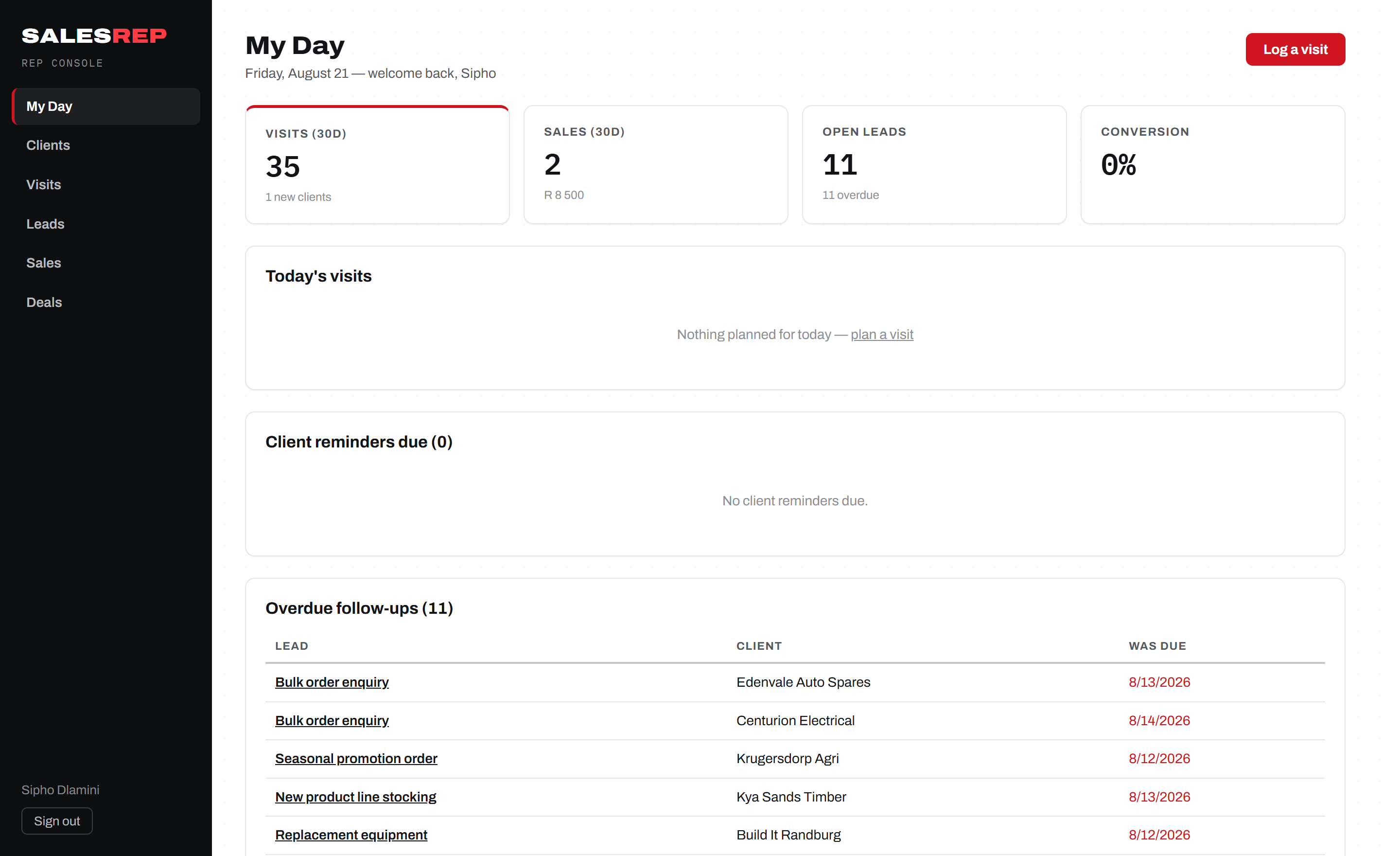Open the Replacement equipment lead
This screenshot has width=1400, height=856.
(351, 835)
